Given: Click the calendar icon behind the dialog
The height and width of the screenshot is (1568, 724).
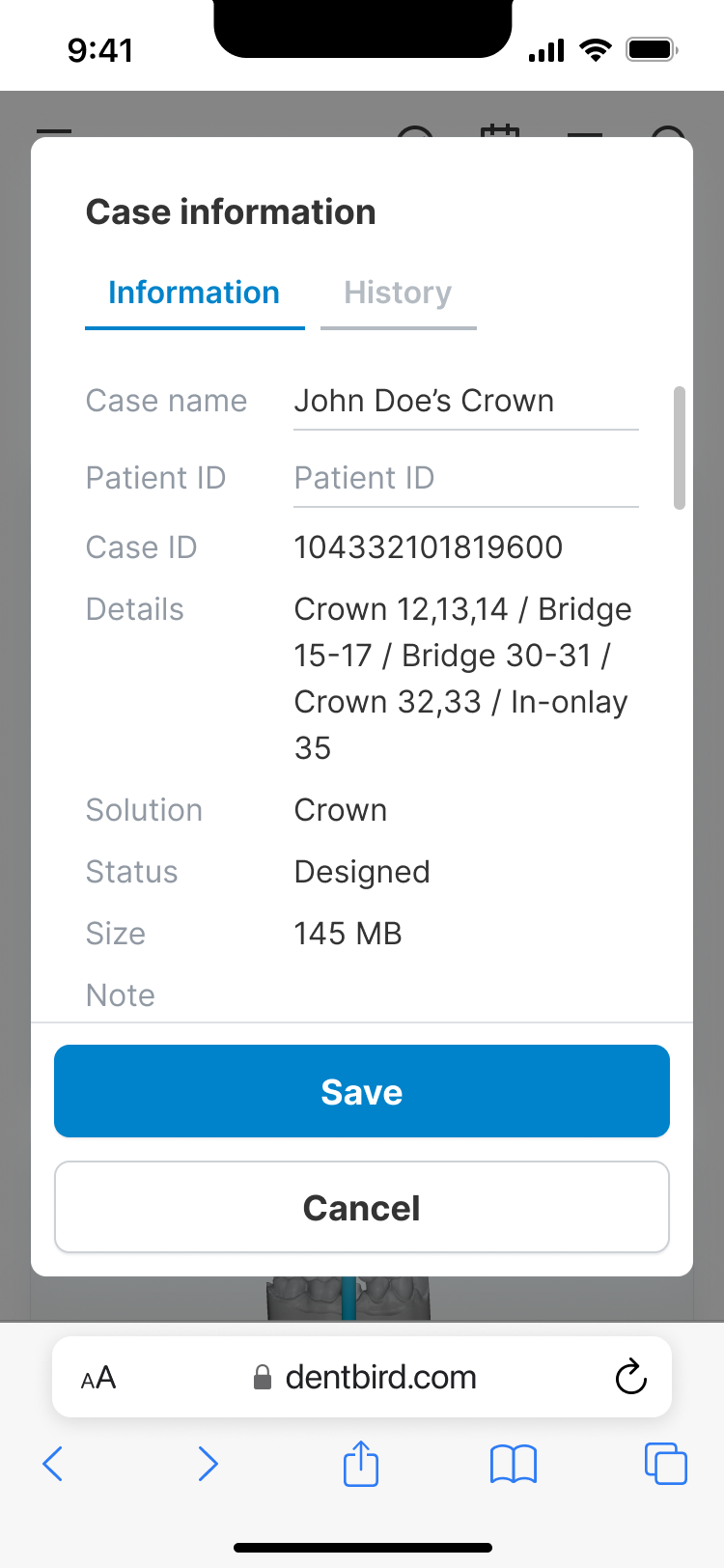Looking at the screenshot, I should [499, 131].
